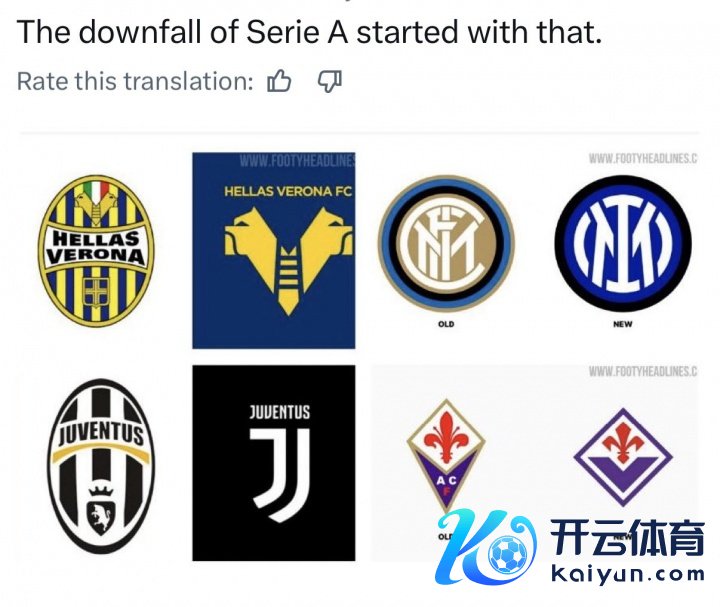
Task: Click the Kaiyun football swirl logo
Action: [x=486, y=546]
